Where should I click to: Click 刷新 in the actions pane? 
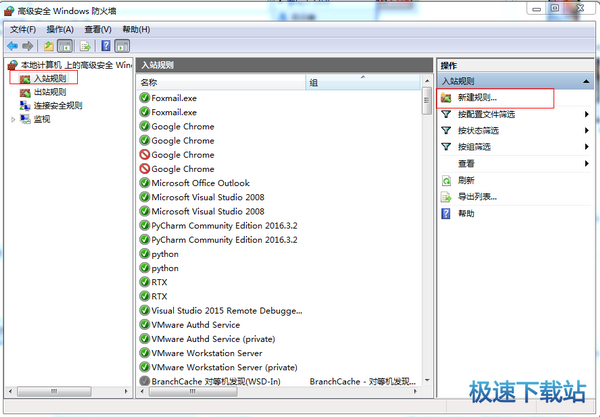466,180
